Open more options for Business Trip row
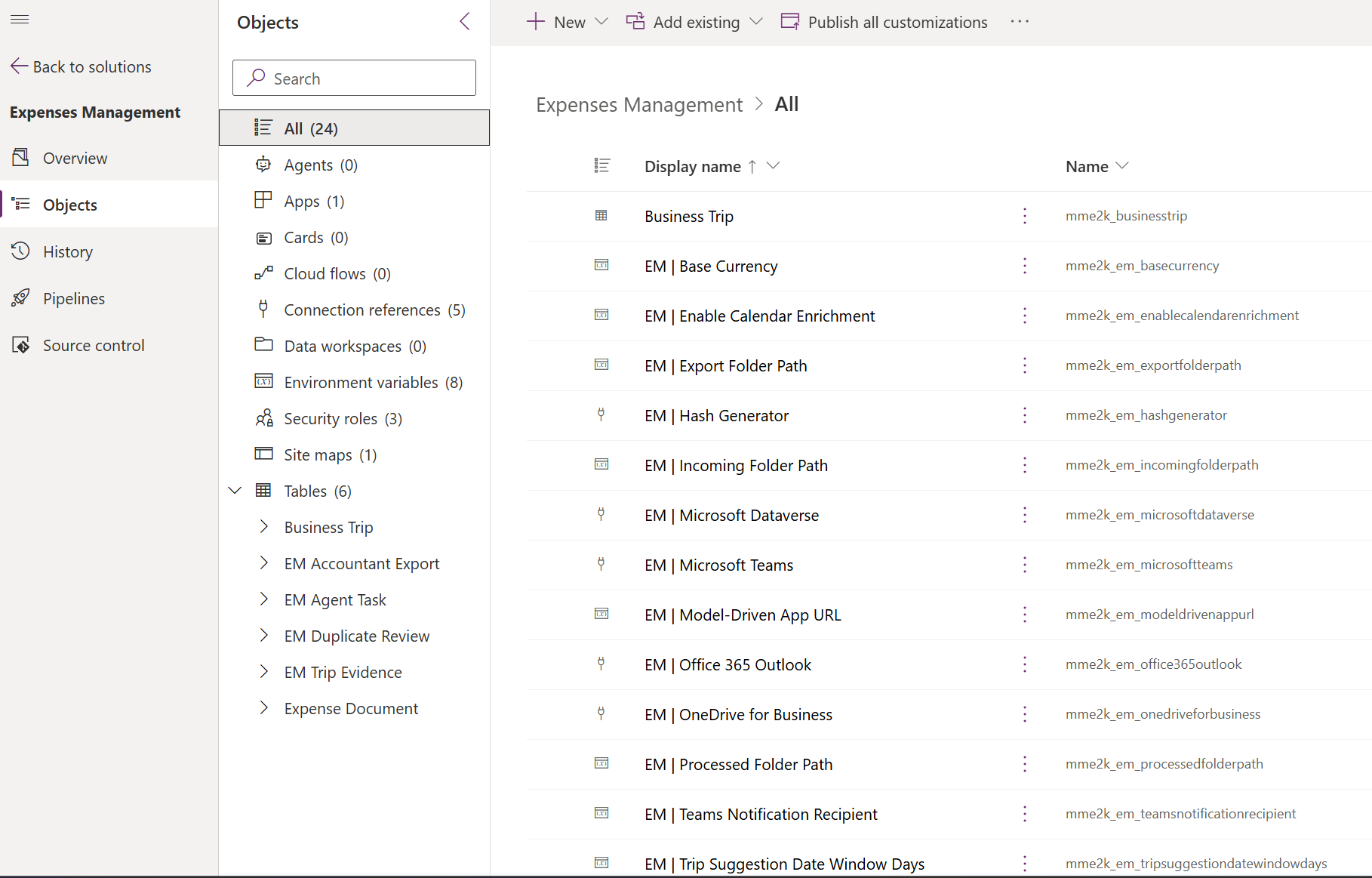Image resolution: width=1372 pixels, height=878 pixels. tap(1025, 216)
